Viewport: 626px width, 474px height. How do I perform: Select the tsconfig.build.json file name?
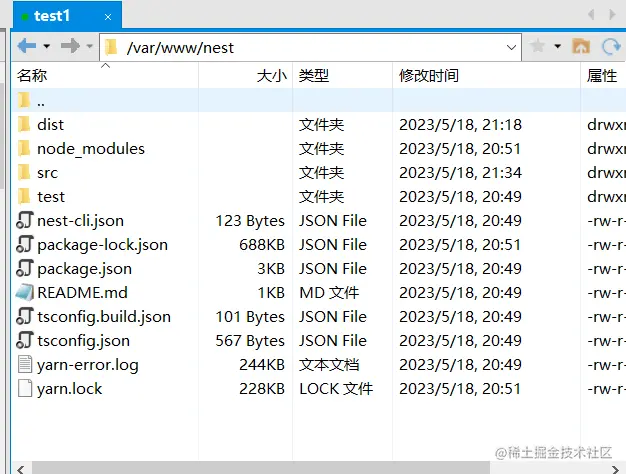tap(104, 317)
